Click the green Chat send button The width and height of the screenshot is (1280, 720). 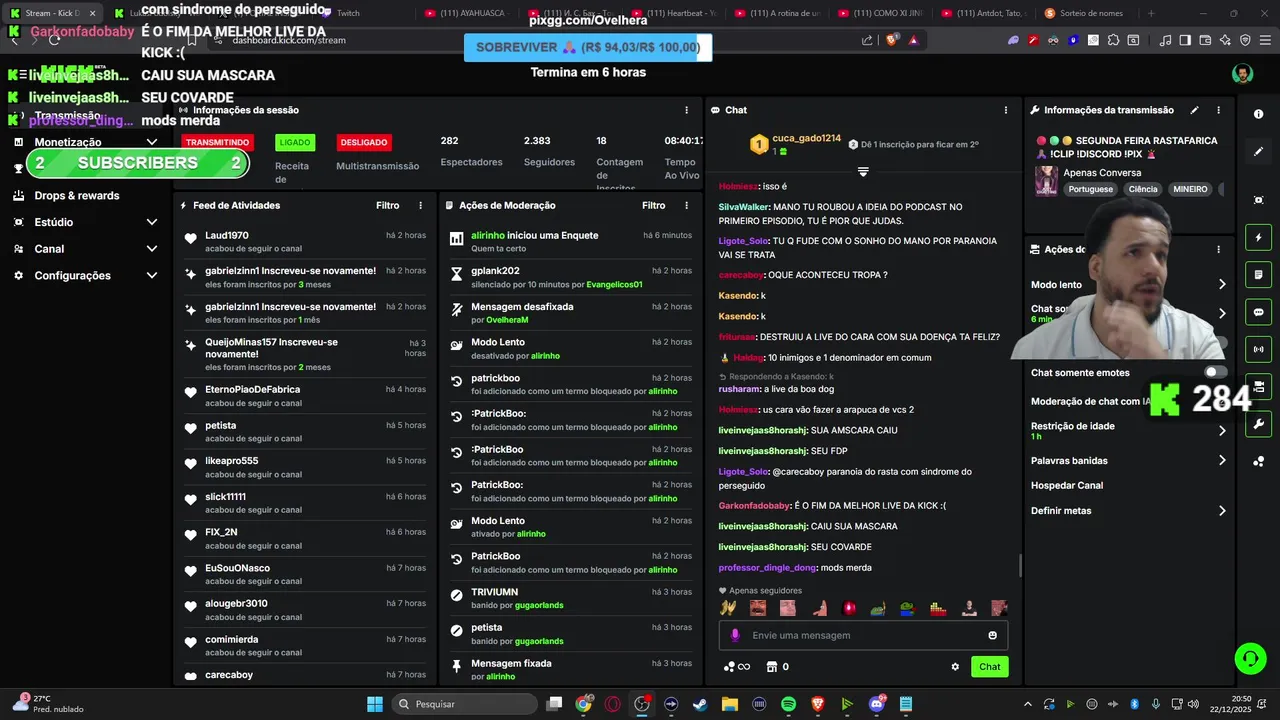[990, 667]
